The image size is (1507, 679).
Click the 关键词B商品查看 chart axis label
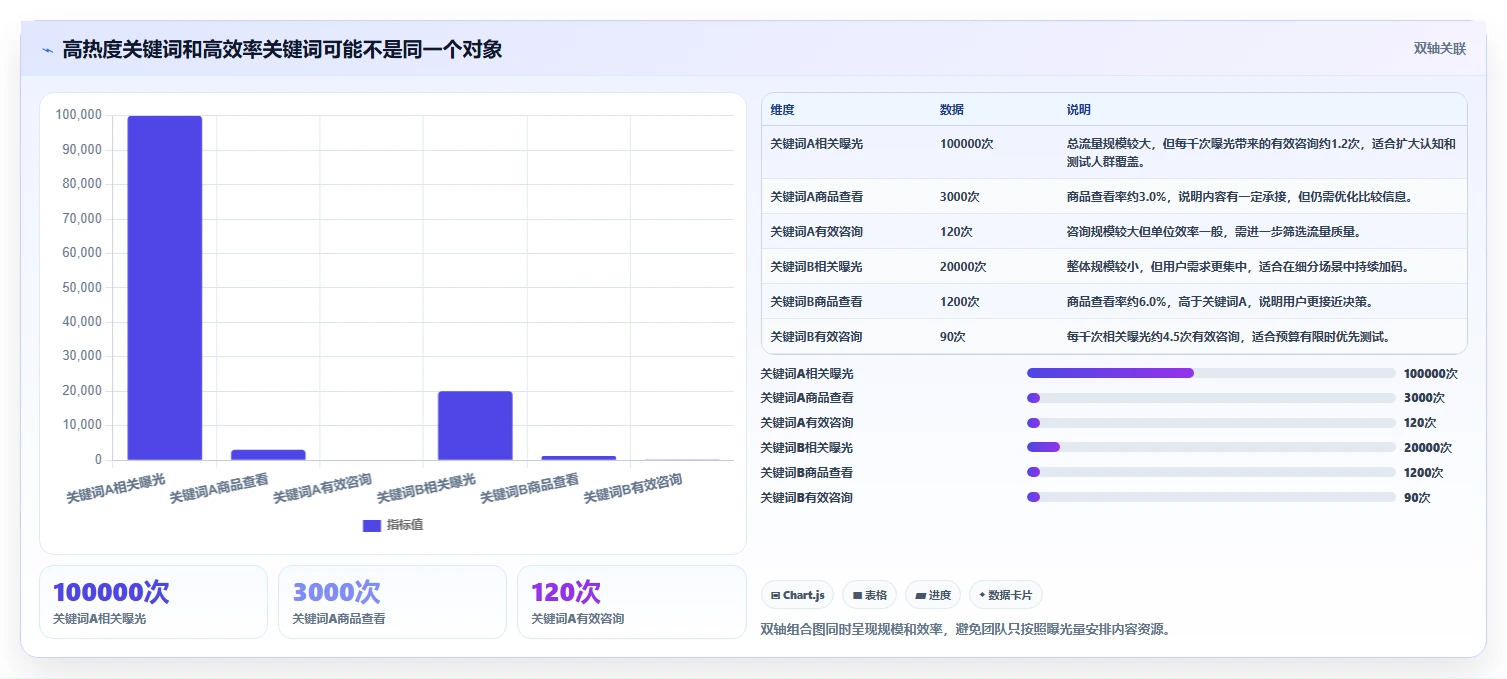(529, 488)
